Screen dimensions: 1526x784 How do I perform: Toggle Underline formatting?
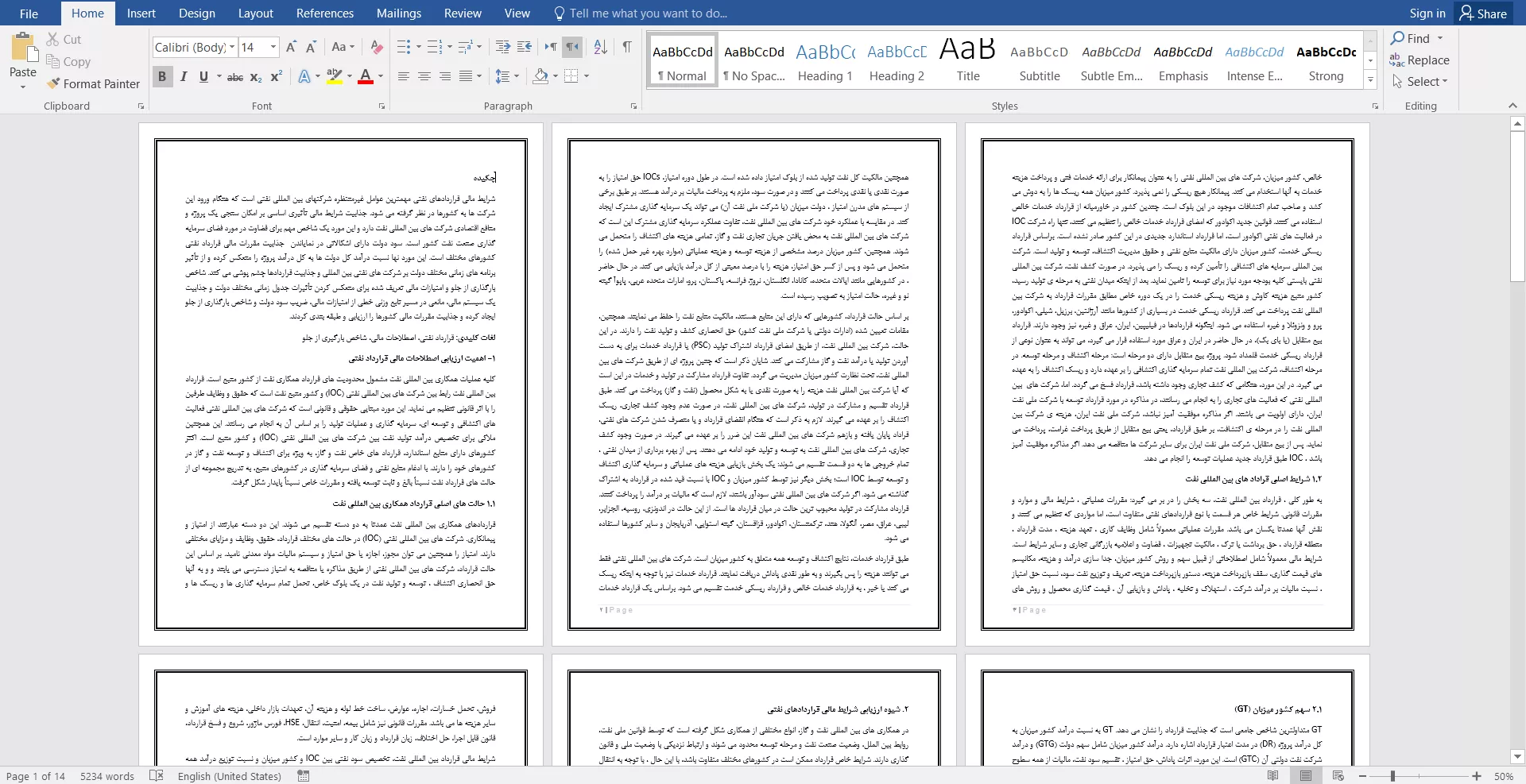[203, 76]
